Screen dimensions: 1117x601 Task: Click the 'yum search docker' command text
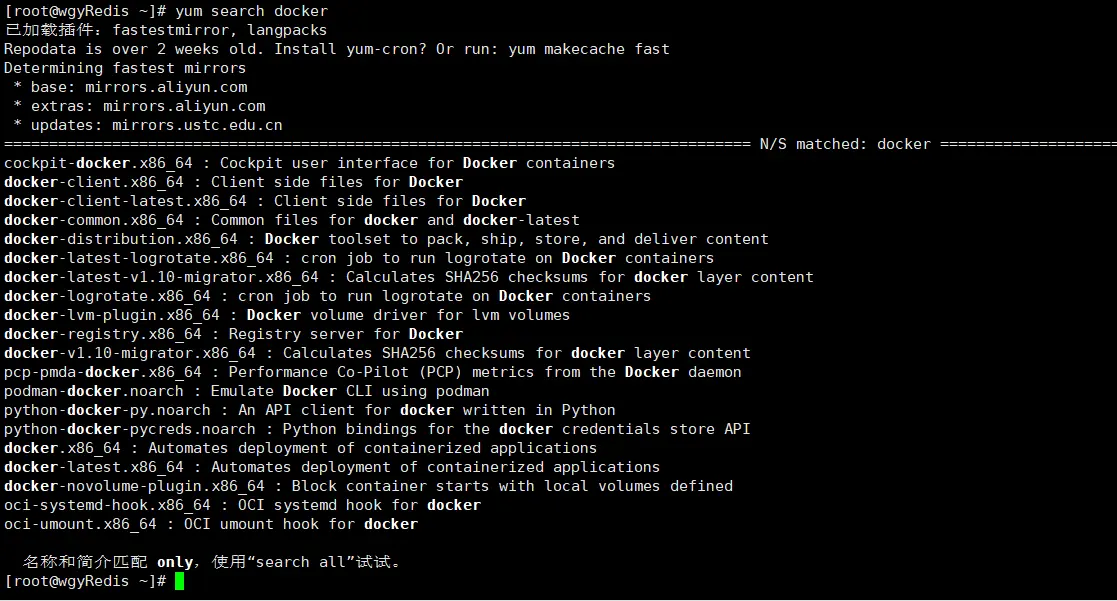[251, 11]
